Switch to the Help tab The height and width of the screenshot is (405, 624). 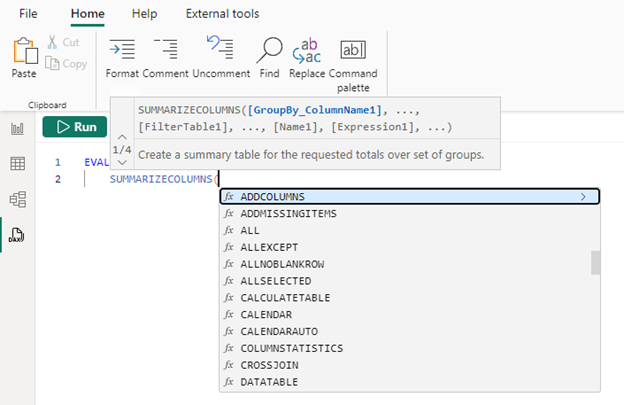[x=144, y=14]
